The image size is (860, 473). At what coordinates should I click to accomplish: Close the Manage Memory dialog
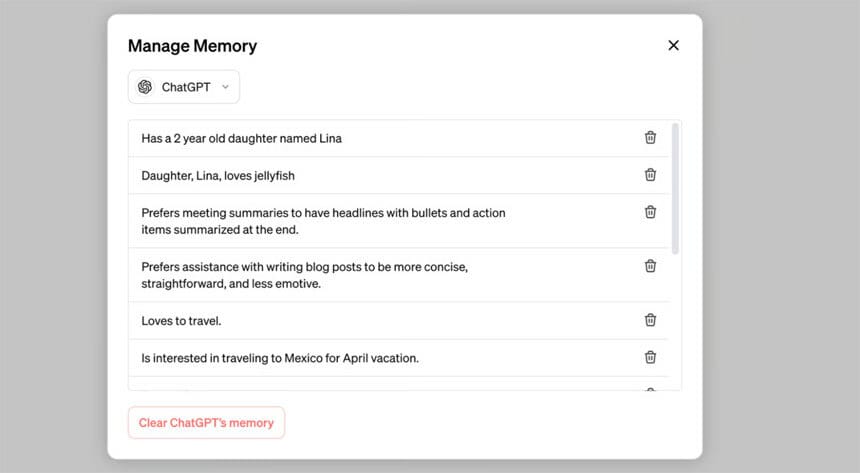[x=673, y=45]
